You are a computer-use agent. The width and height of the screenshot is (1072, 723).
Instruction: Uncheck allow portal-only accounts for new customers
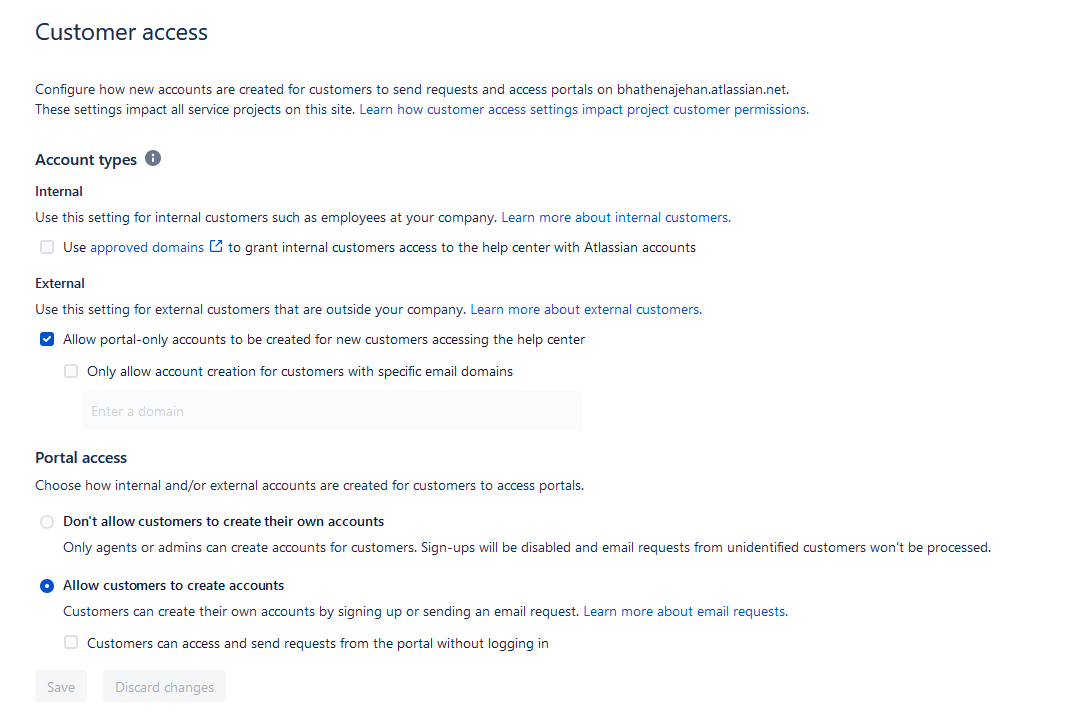[46, 339]
